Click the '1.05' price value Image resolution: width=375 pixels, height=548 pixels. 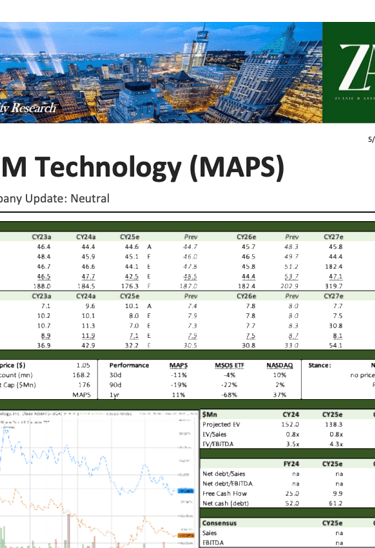[x=83, y=365]
